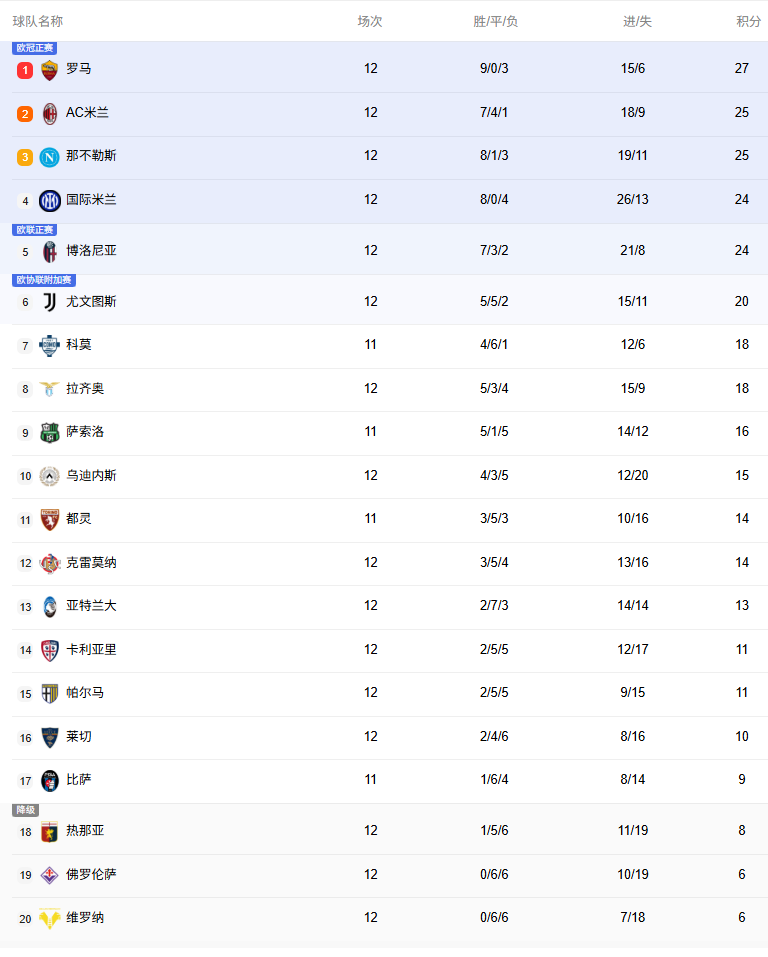The image size is (768, 957).
Task: Open team link 科莫
Action: point(79,345)
